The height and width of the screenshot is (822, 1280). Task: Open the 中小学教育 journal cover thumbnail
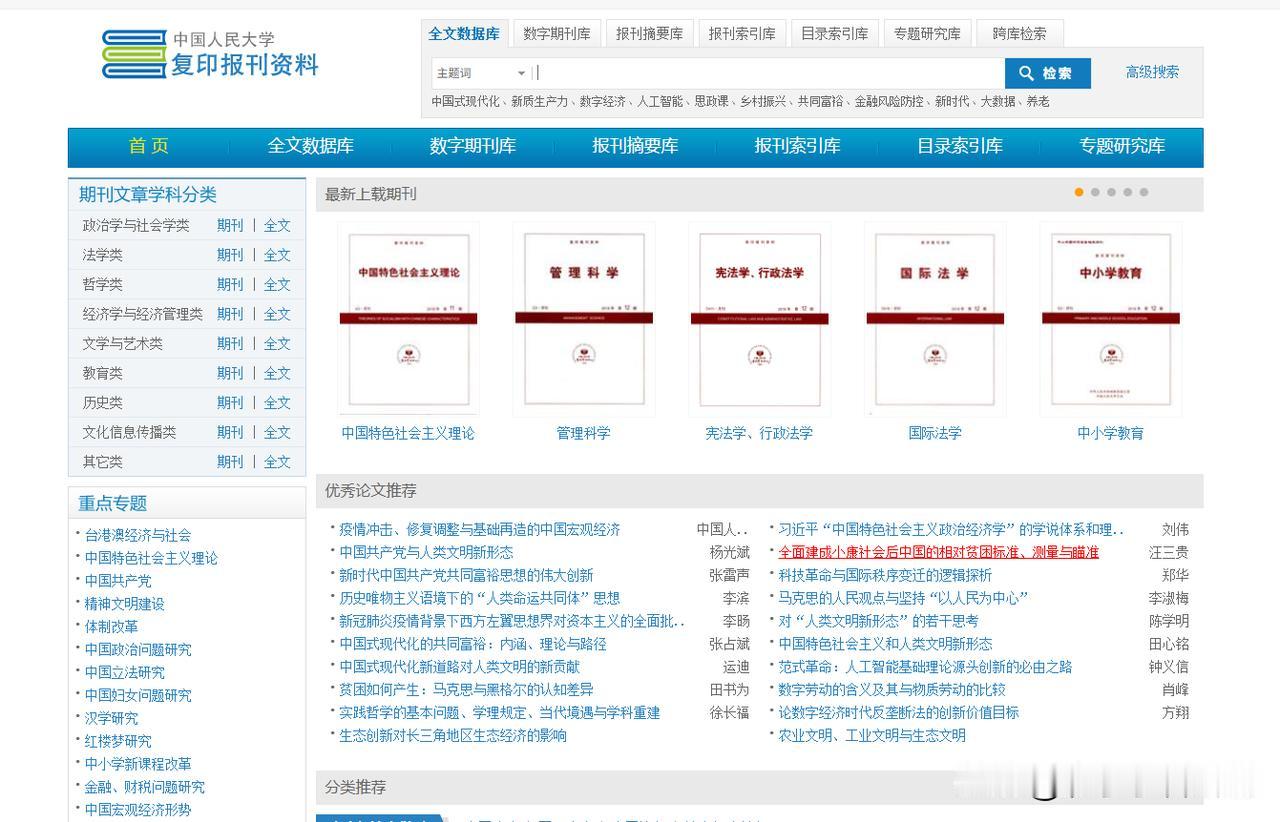coord(1111,319)
